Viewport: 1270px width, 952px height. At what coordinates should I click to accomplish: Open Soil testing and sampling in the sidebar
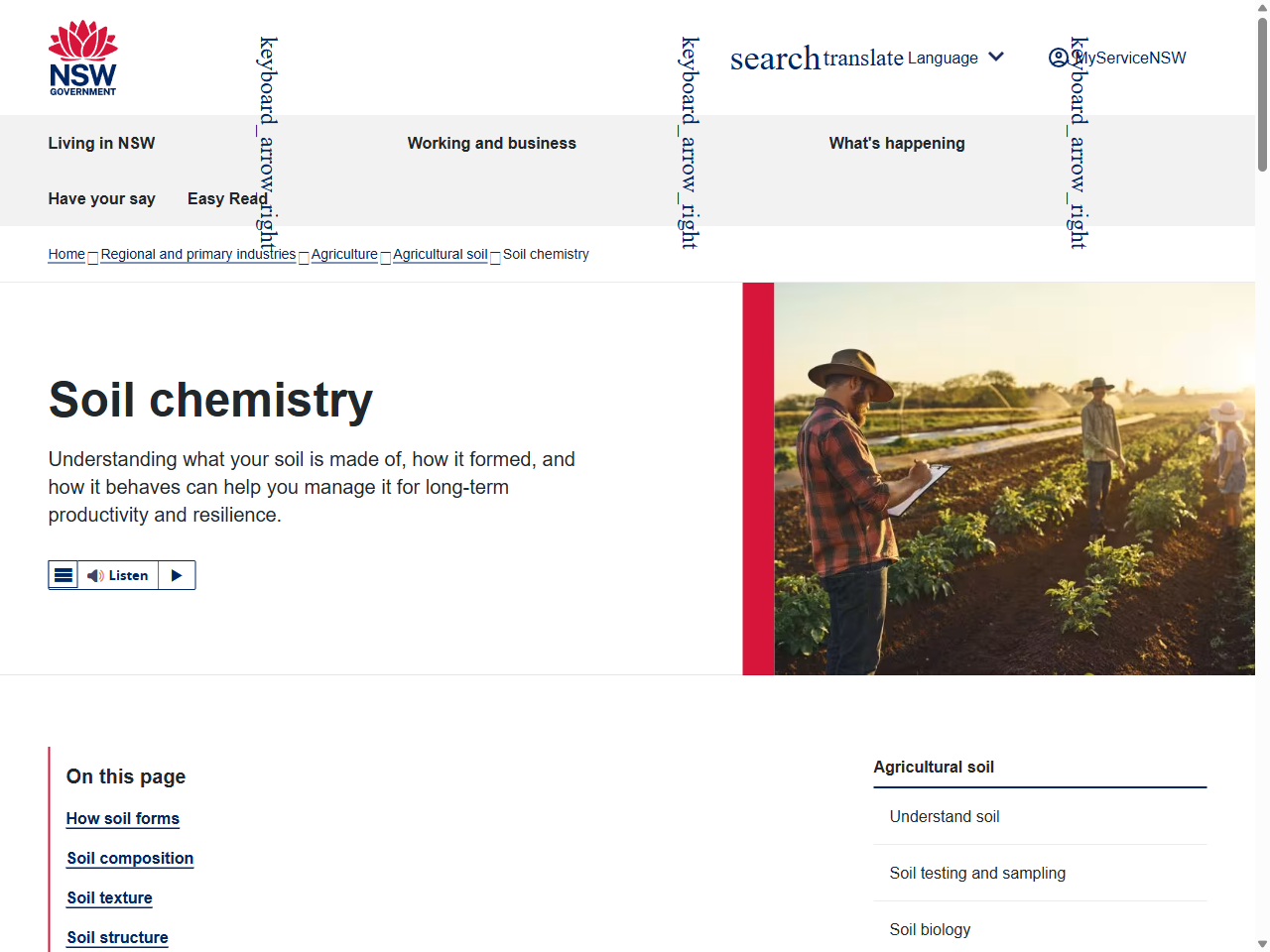(x=976, y=873)
